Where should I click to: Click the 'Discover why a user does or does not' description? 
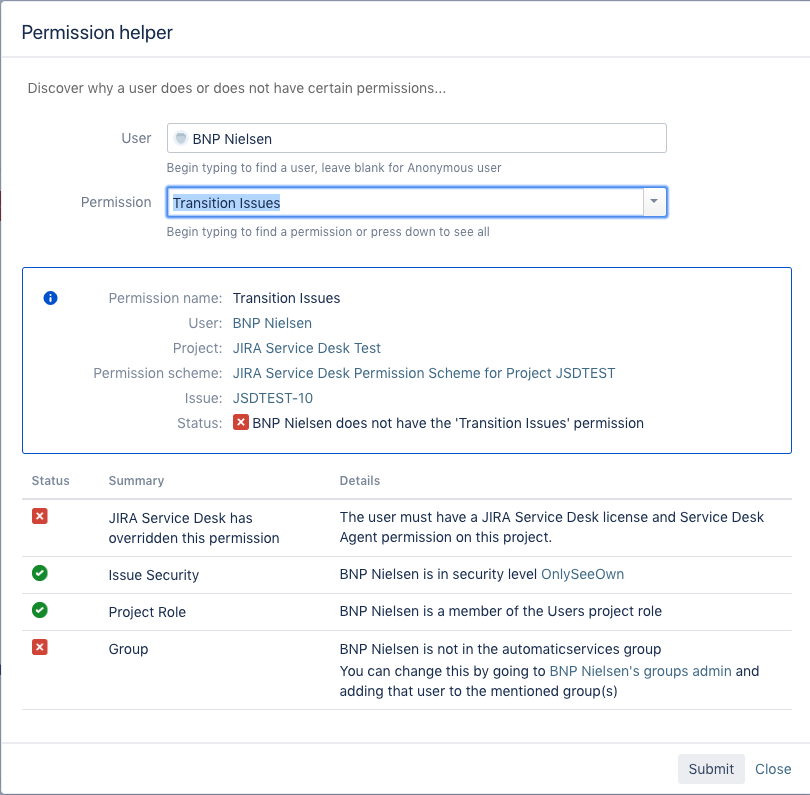coord(237,88)
